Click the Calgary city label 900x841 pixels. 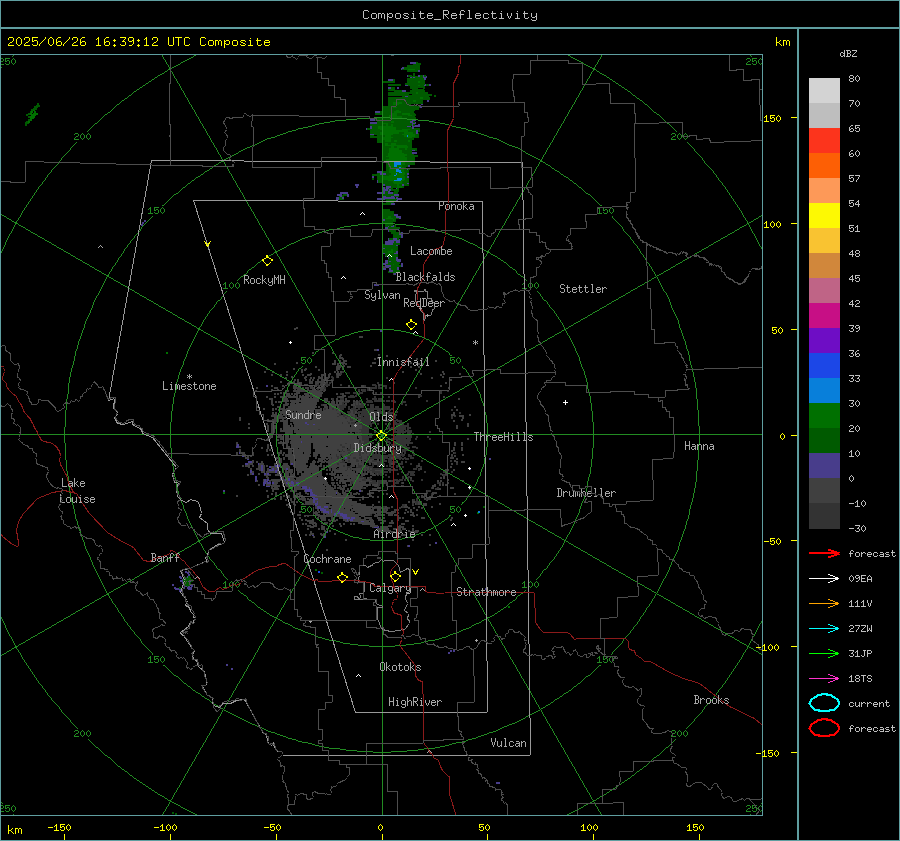click(x=390, y=588)
